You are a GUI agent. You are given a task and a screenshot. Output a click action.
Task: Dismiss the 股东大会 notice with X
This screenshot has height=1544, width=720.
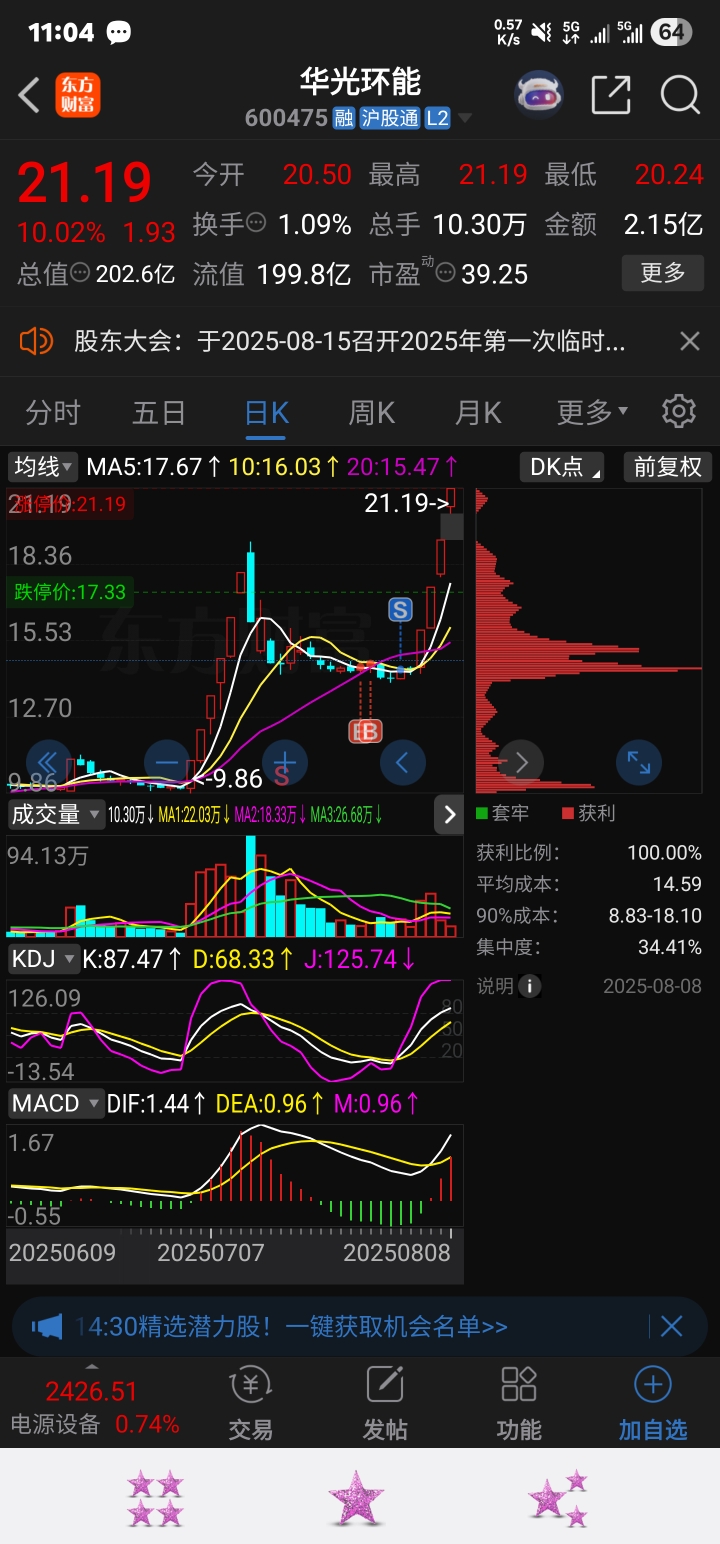click(x=690, y=342)
